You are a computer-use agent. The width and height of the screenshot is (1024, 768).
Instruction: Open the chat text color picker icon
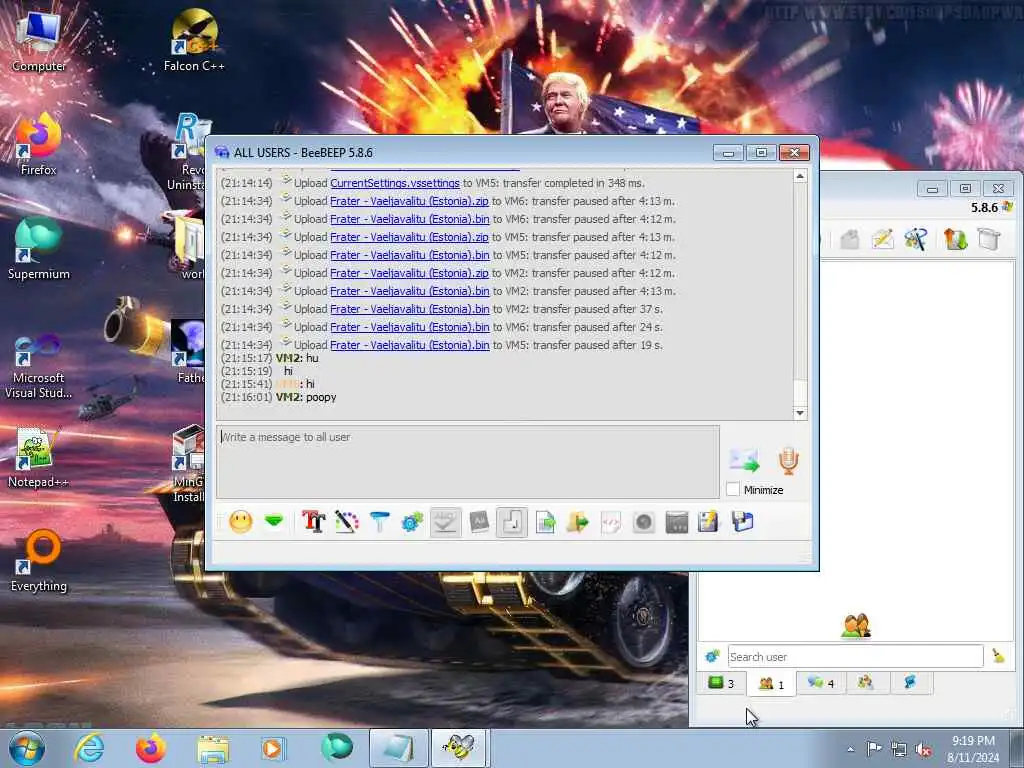coord(347,522)
